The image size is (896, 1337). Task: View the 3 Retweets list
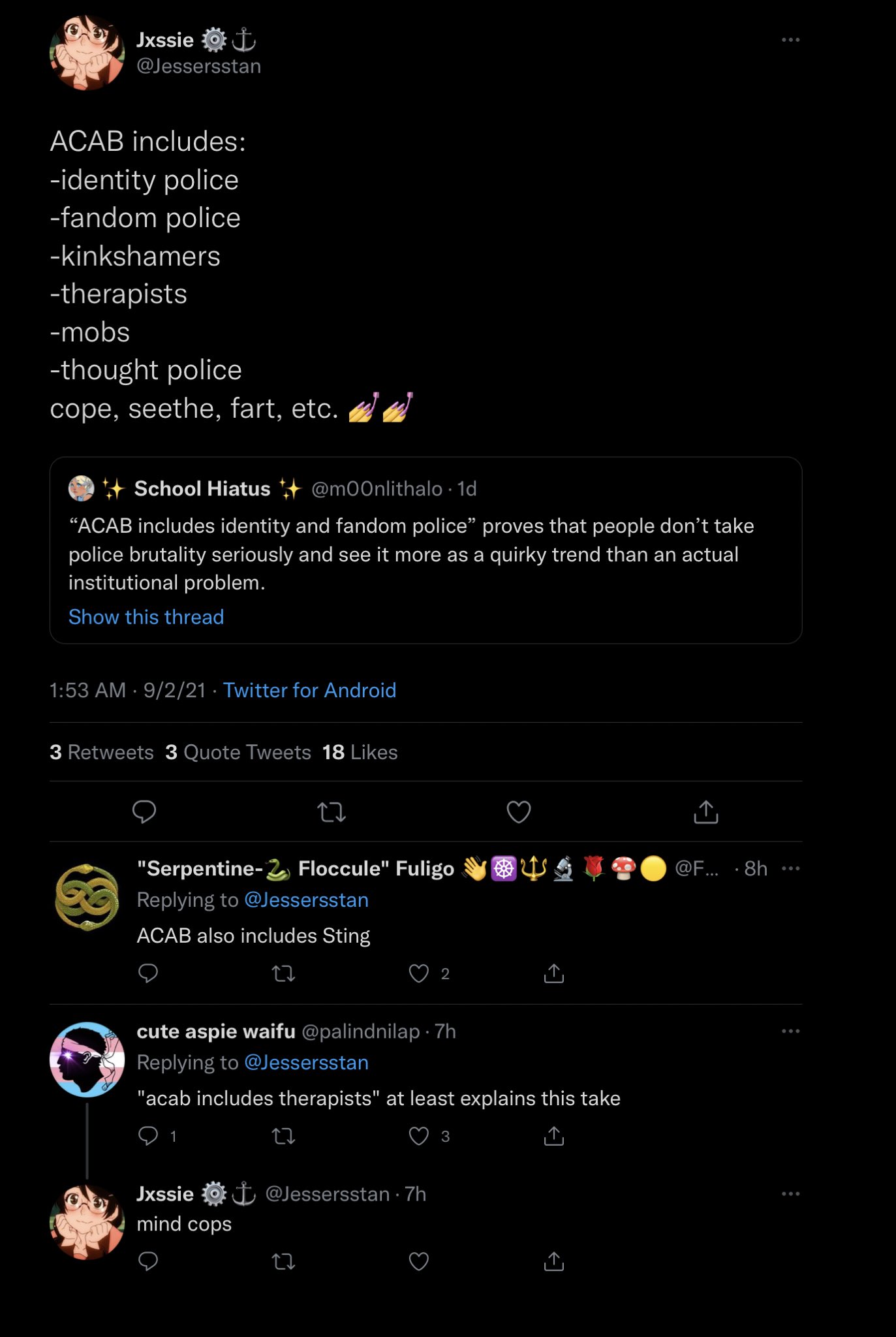click(x=102, y=752)
